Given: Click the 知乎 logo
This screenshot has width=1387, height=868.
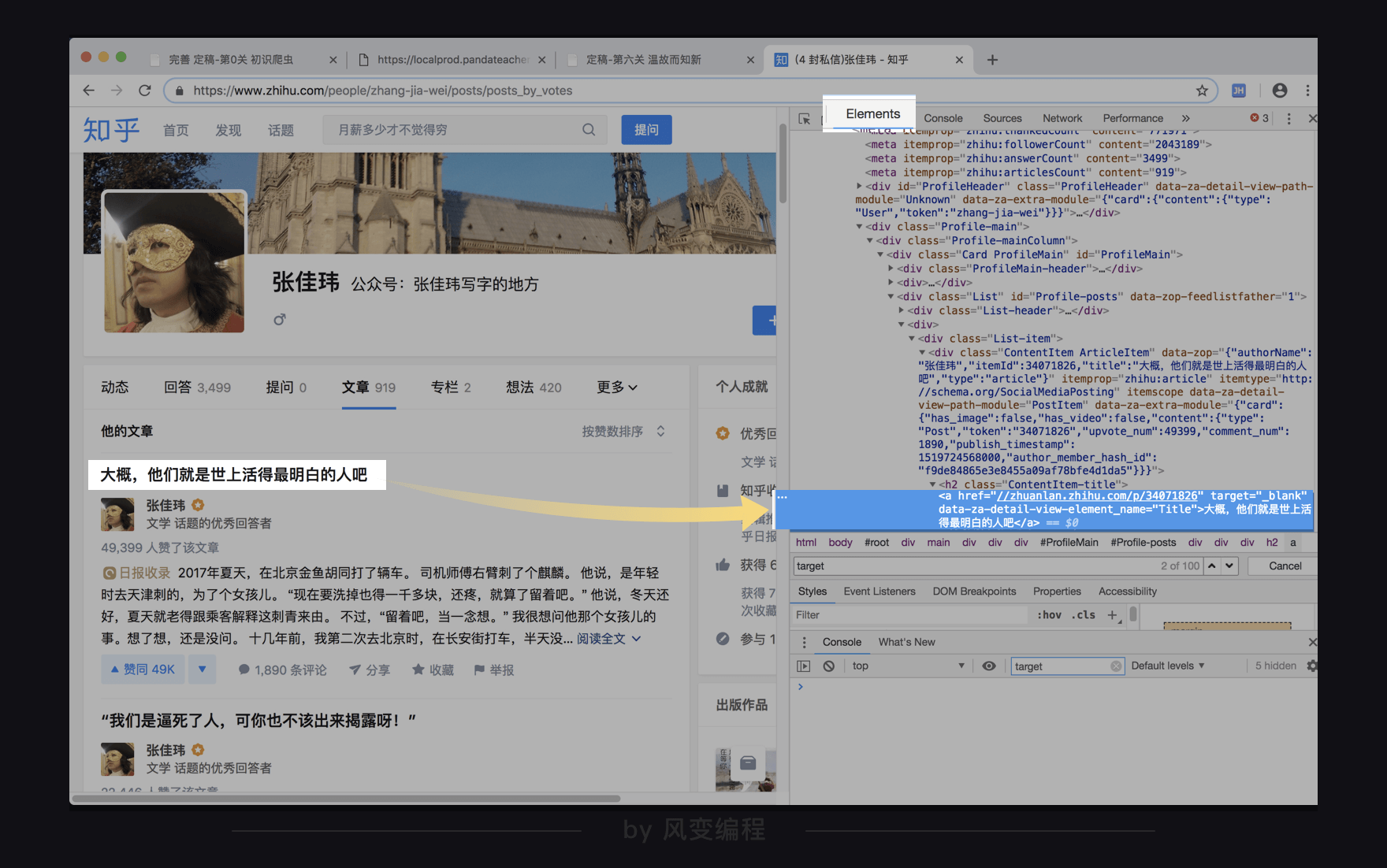Looking at the screenshot, I should (x=112, y=130).
